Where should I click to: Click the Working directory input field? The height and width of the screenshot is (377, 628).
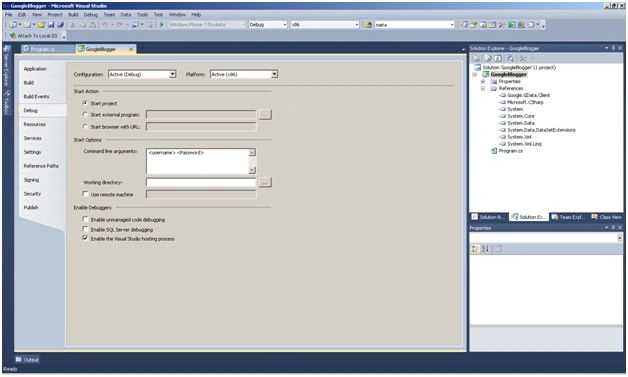point(201,182)
